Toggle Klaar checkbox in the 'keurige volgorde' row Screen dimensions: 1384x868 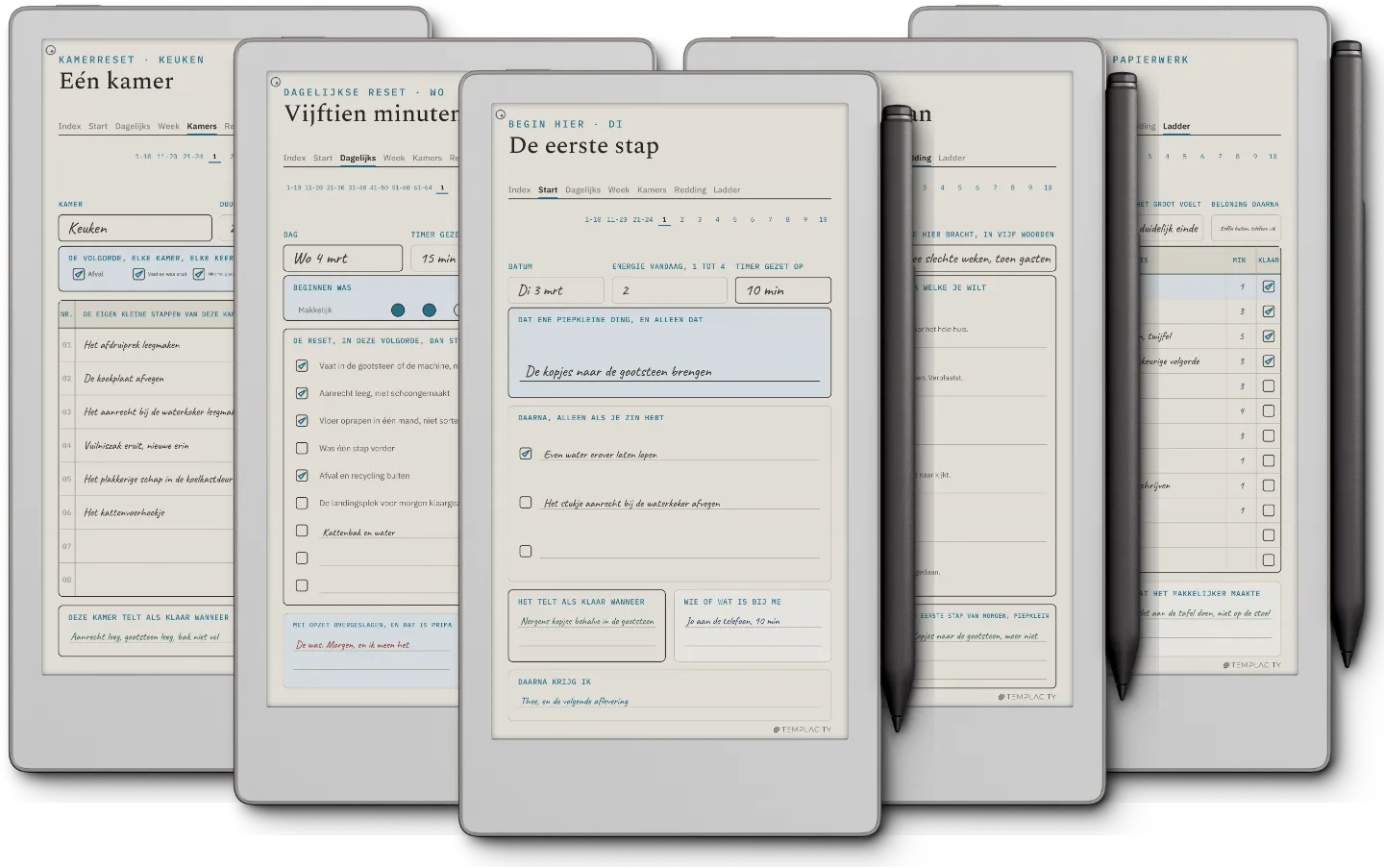coord(1269,361)
